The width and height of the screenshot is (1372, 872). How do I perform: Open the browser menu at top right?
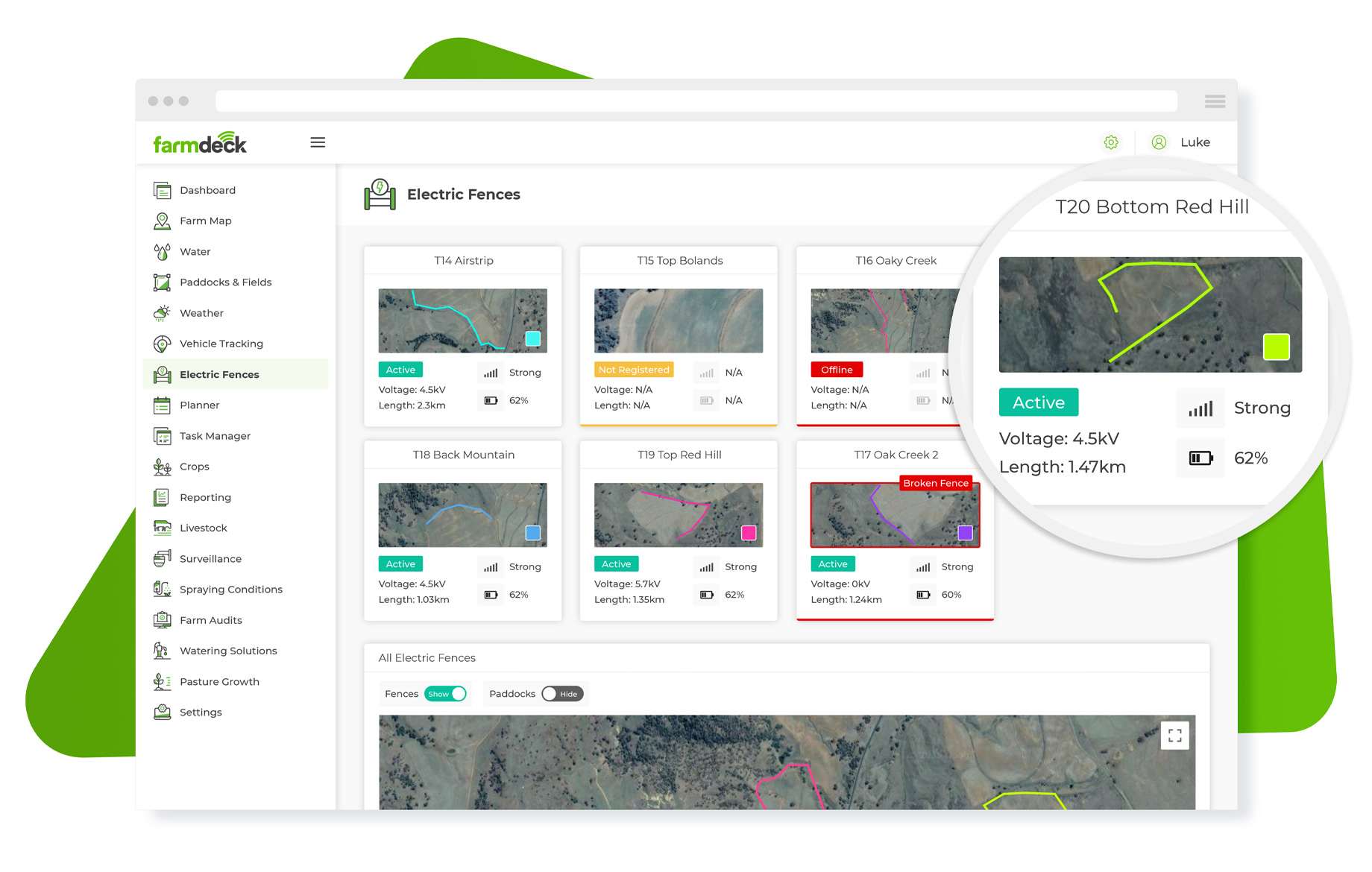(x=1215, y=101)
